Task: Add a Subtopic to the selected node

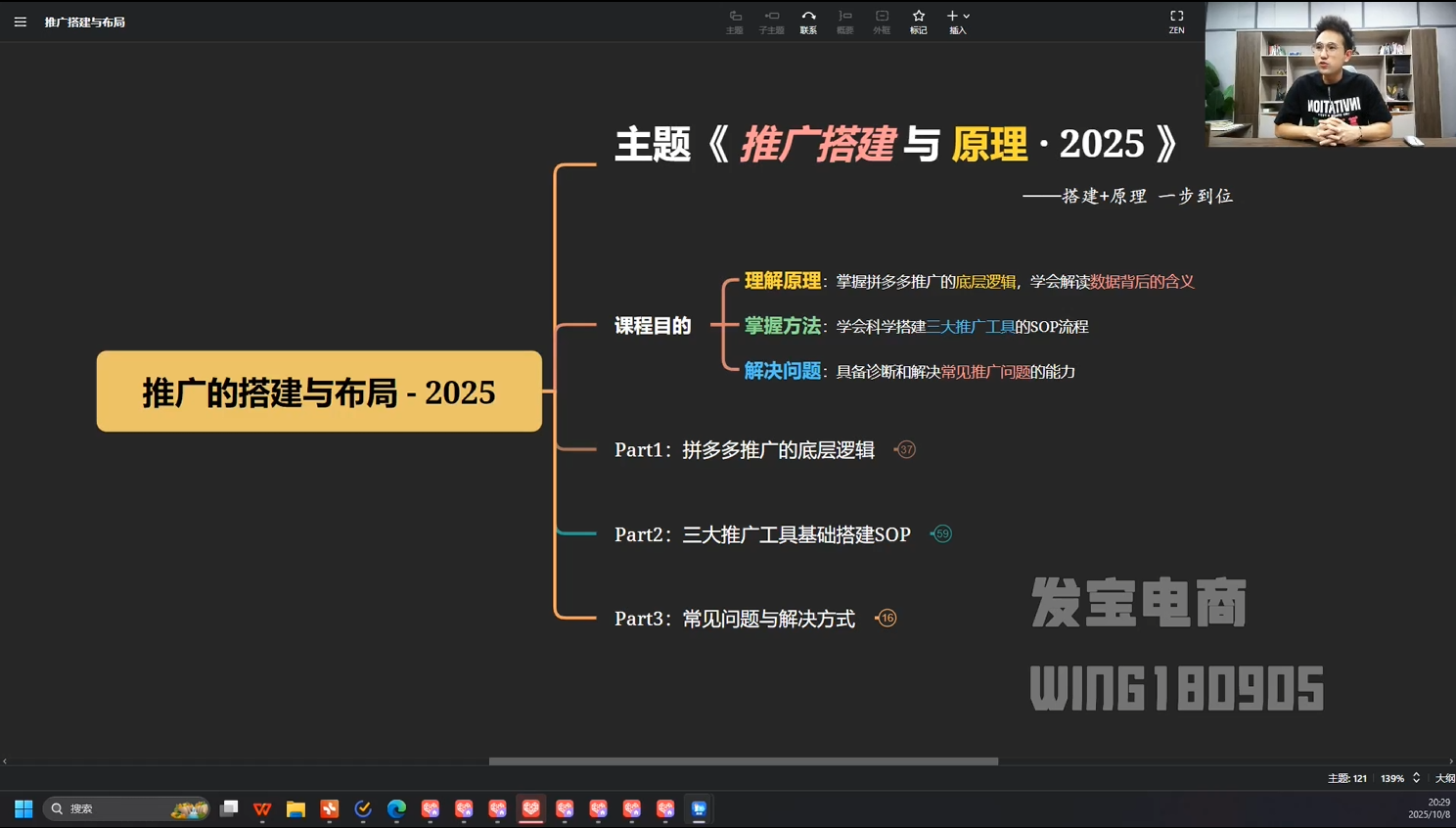Action: [771, 22]
